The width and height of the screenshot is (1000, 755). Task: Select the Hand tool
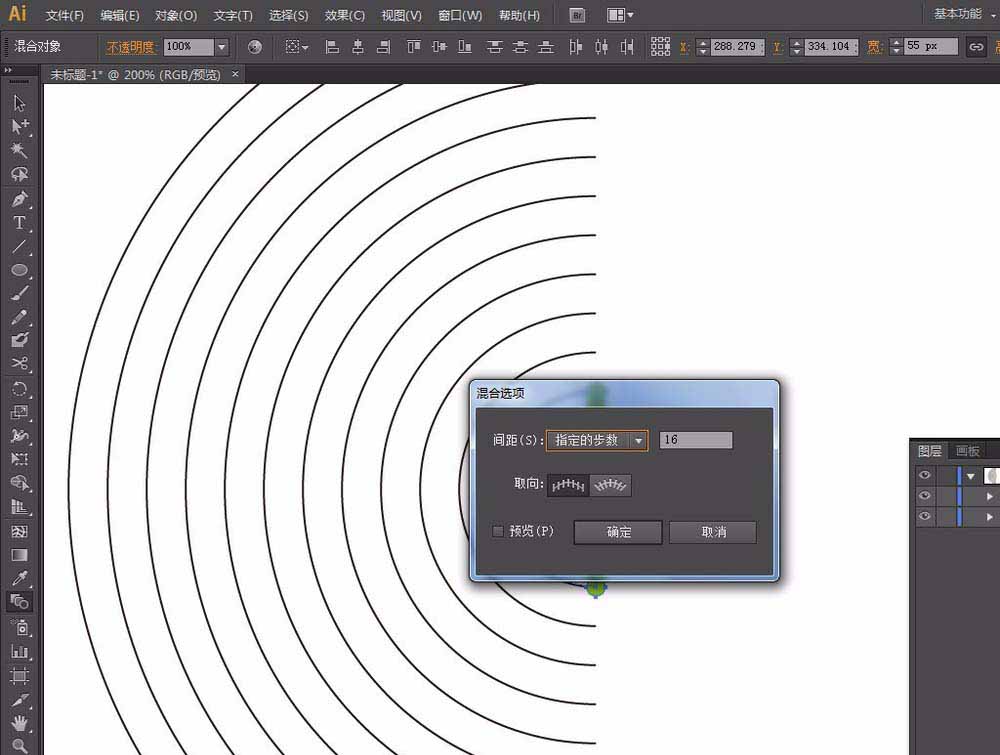[x=19, y=723]
